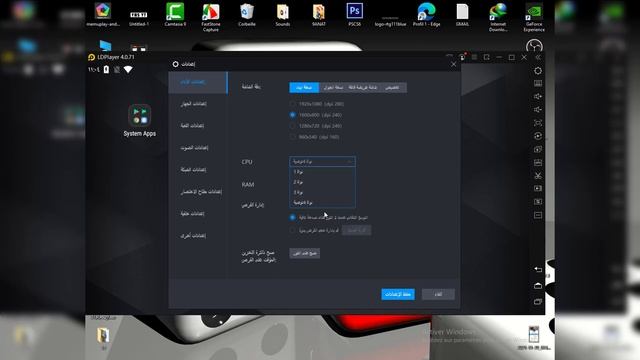Open PSCS6 Photoshop desktop shortcut
Screen dimensions: 640x360
(x=354, y=15)
